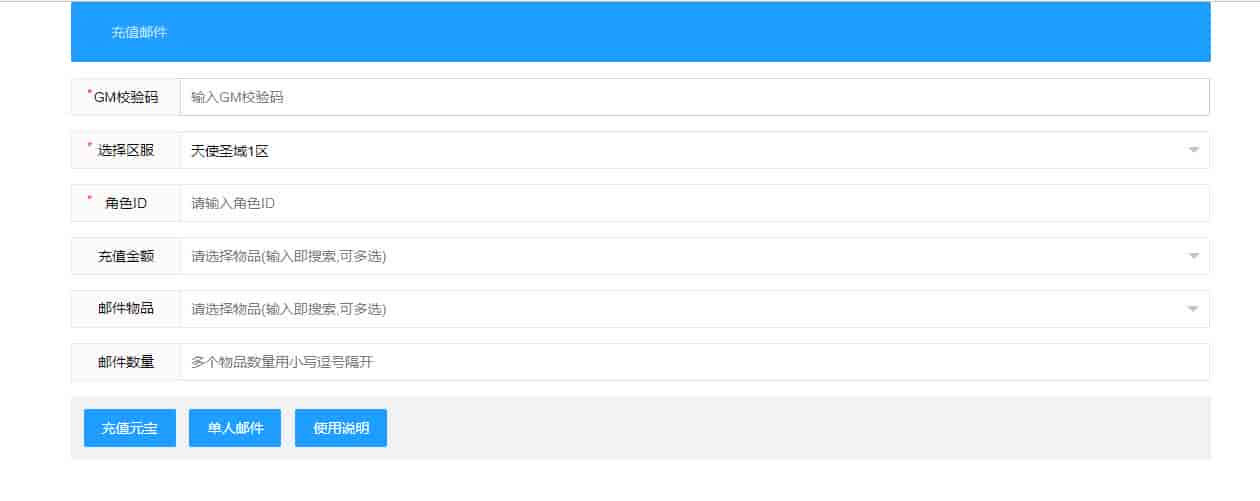Click the 邮件数量 quantity input field
The image size is (1260, 501).
[x=694, y=362]
